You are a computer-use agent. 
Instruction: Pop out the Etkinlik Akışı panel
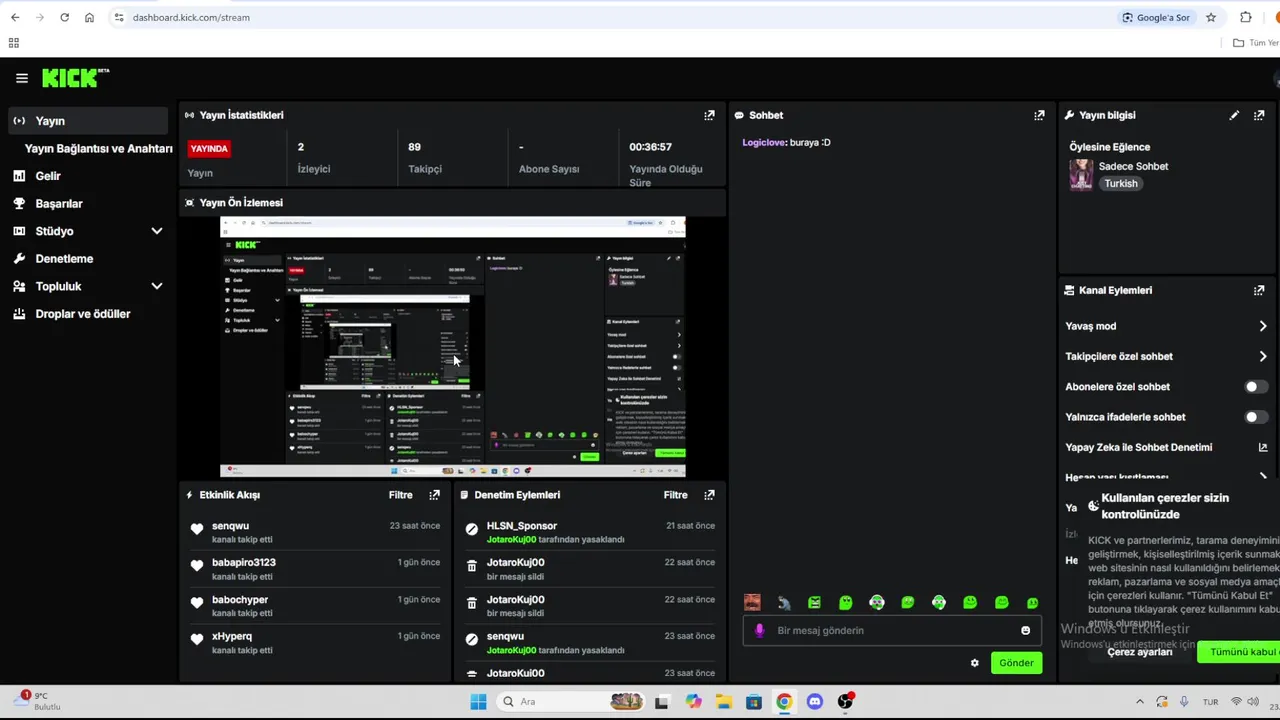434,495
